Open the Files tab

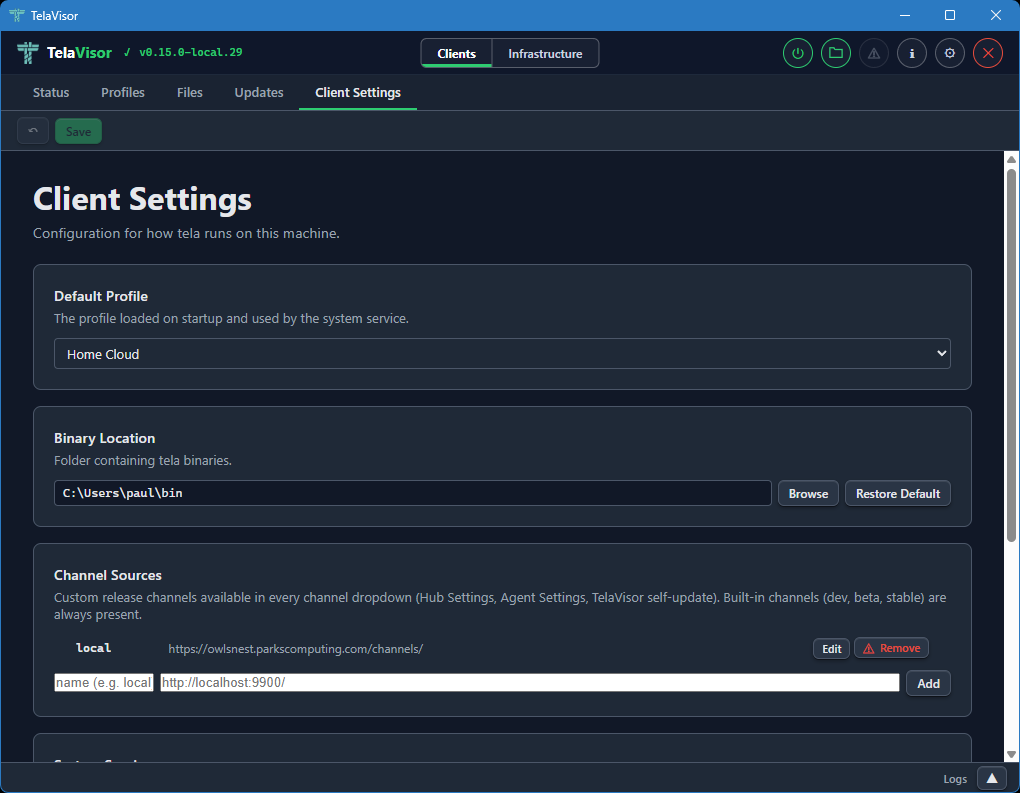pyautogui.click(x=189, y=92)
